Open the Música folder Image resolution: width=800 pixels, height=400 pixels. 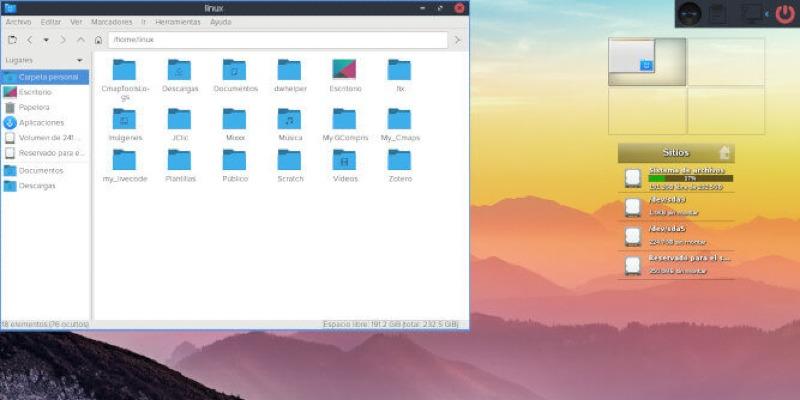[x=289, y=120]
